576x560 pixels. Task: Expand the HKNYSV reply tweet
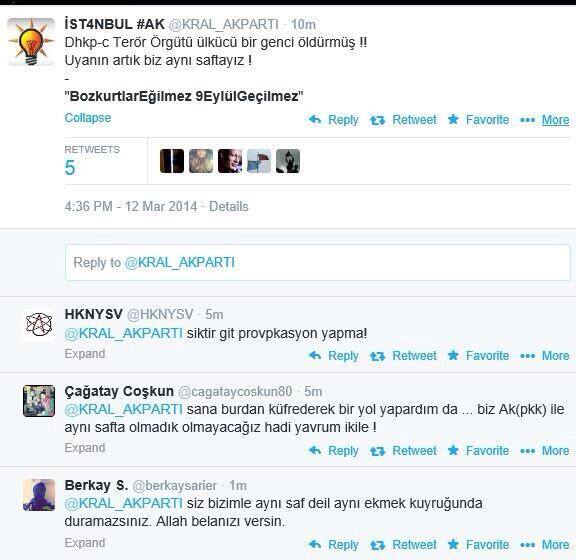(85, 353)
